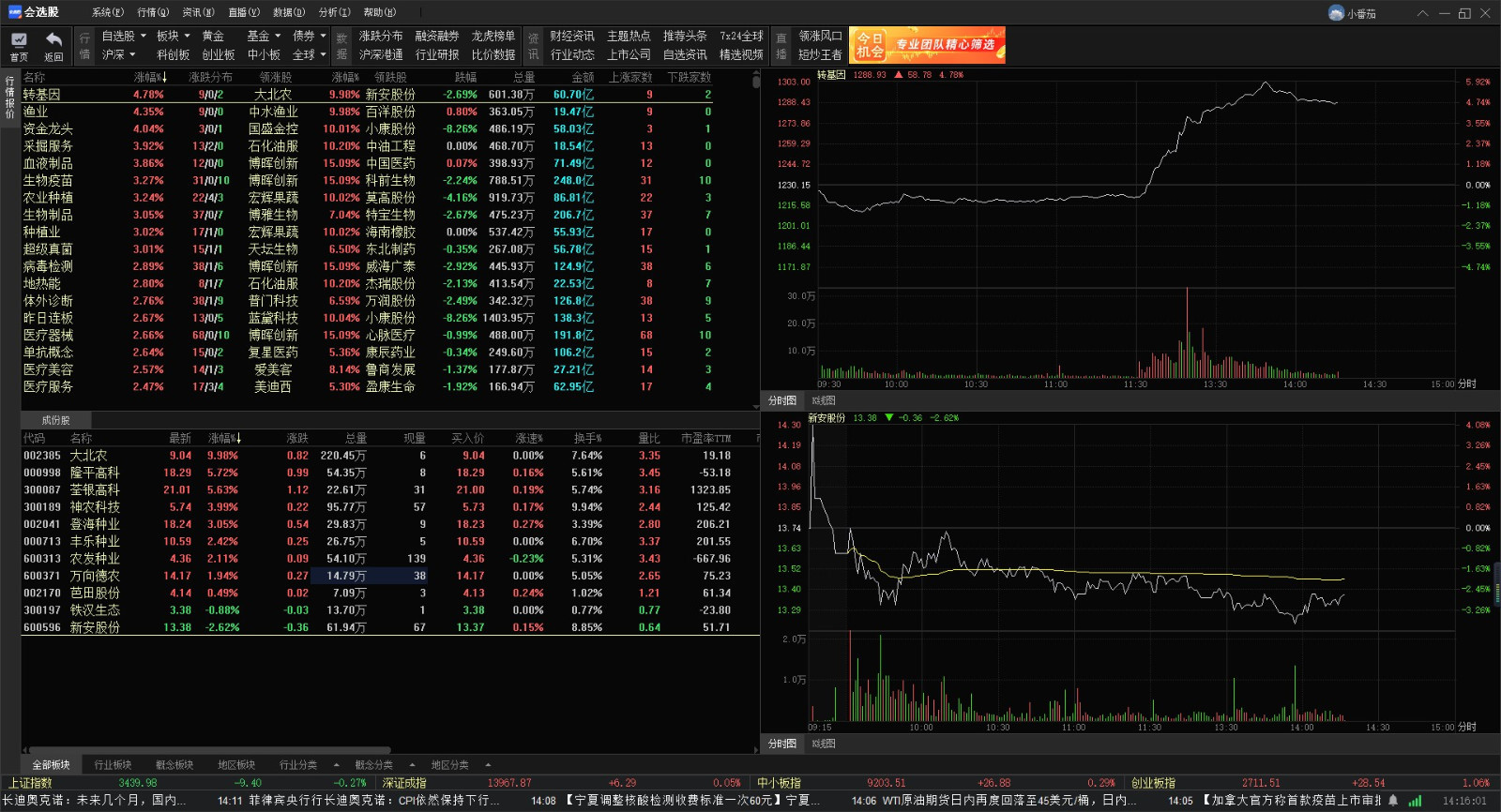Expand the 板块 dropdown
This screenshot has height=812, width=1501.
point(174,36)
